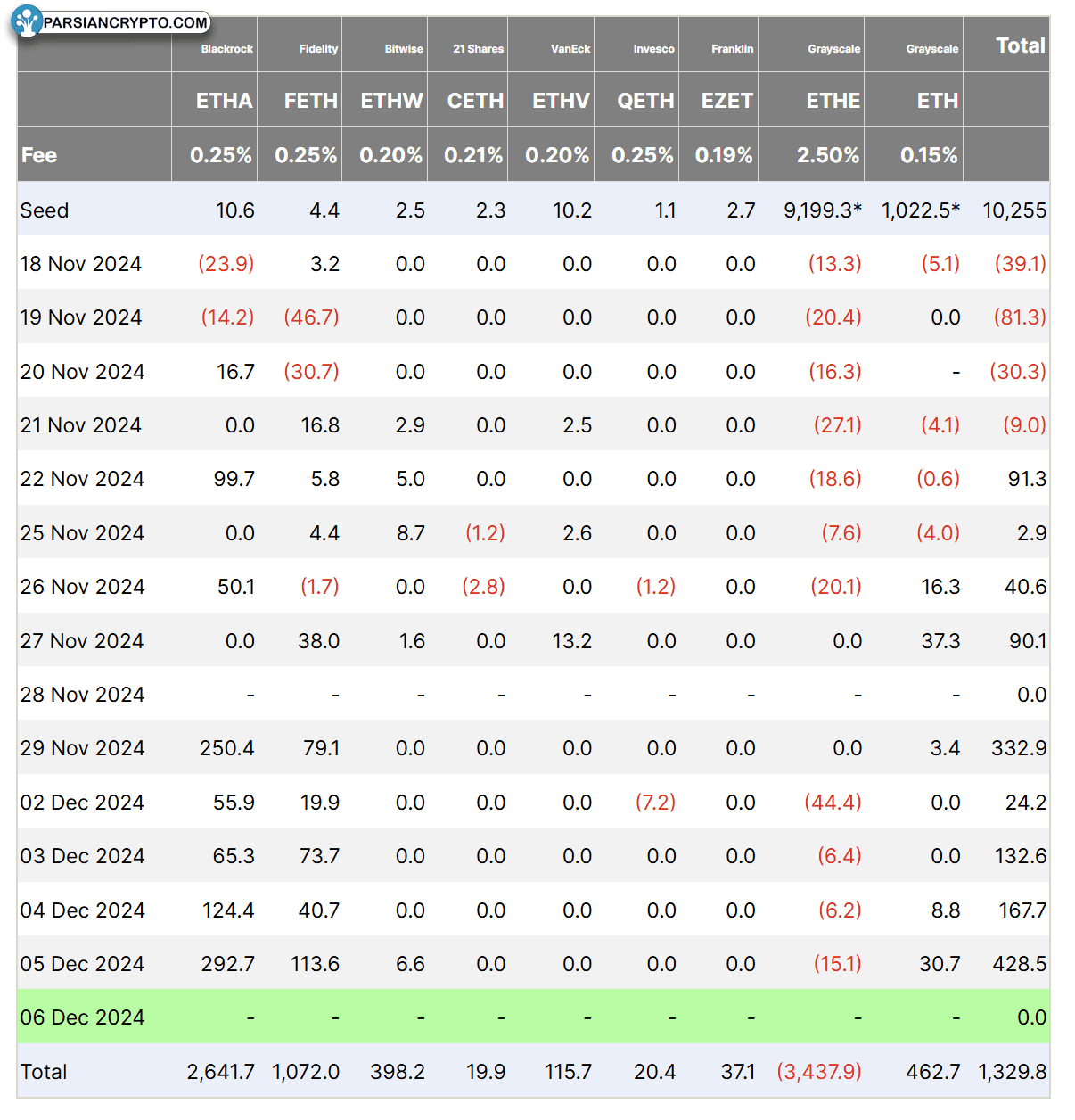The height and width of the screenshot is (1120, 1075).
Task: Click the 21 Shares issuer label
Action: (x=479, y=49)
